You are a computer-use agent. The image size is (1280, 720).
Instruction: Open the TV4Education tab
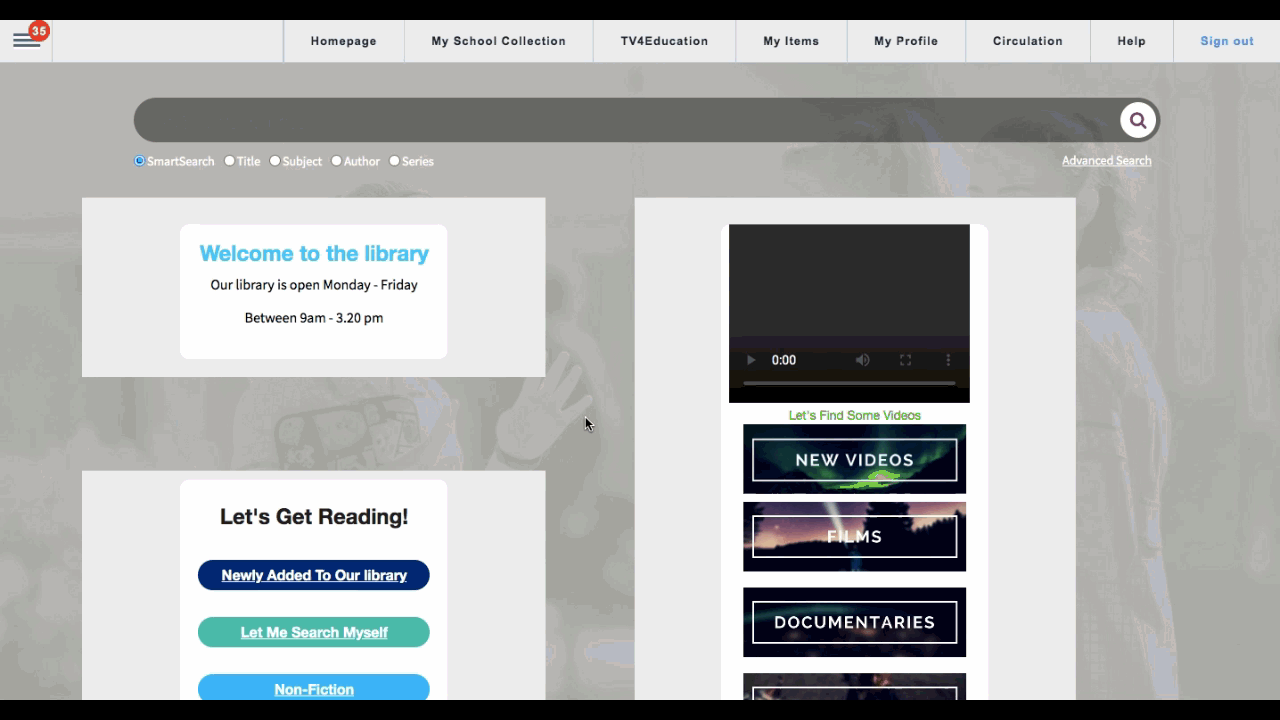(664, 41)
